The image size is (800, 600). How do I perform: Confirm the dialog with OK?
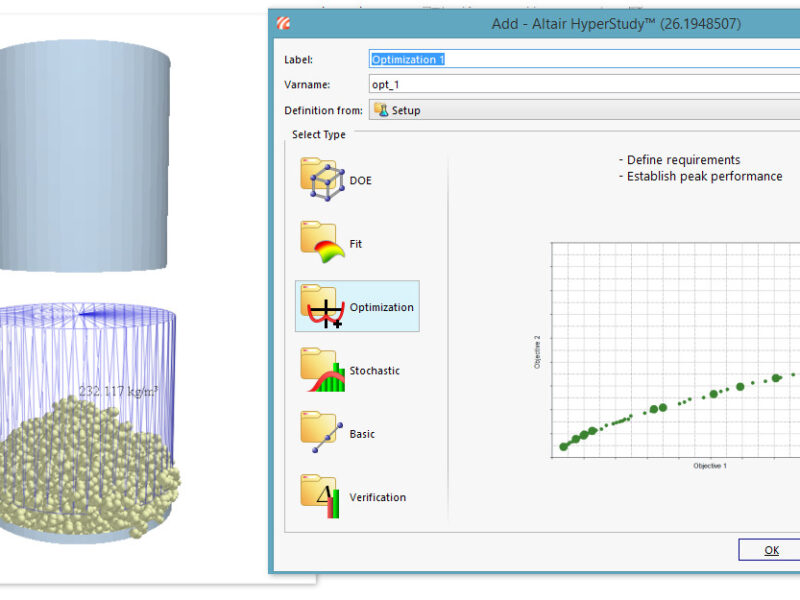[771, 549]
